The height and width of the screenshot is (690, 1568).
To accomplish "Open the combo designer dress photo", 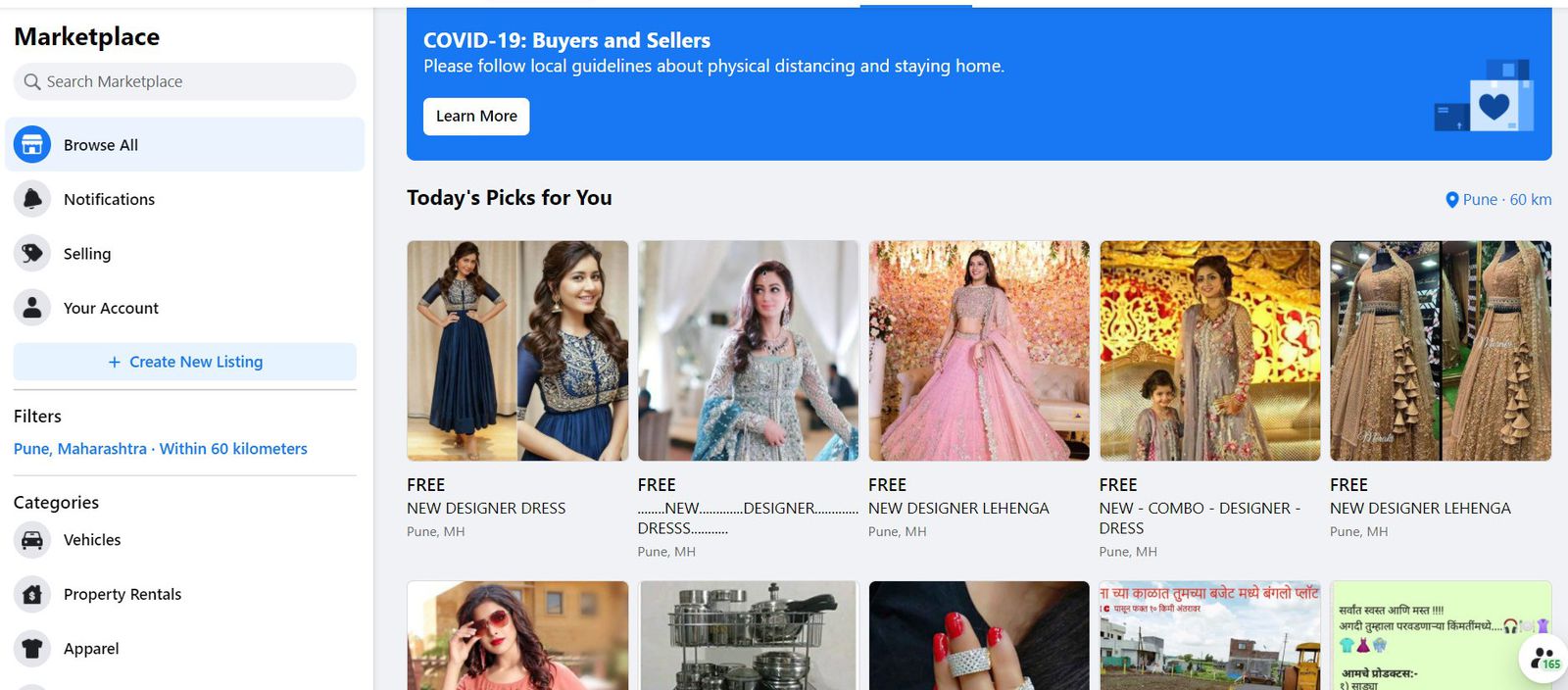I will tap(1210, 351).
